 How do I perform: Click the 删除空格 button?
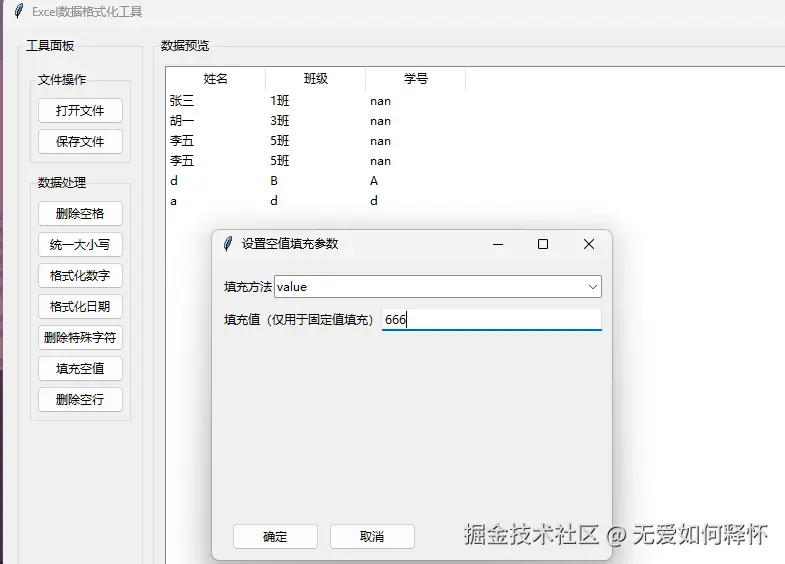80,214
